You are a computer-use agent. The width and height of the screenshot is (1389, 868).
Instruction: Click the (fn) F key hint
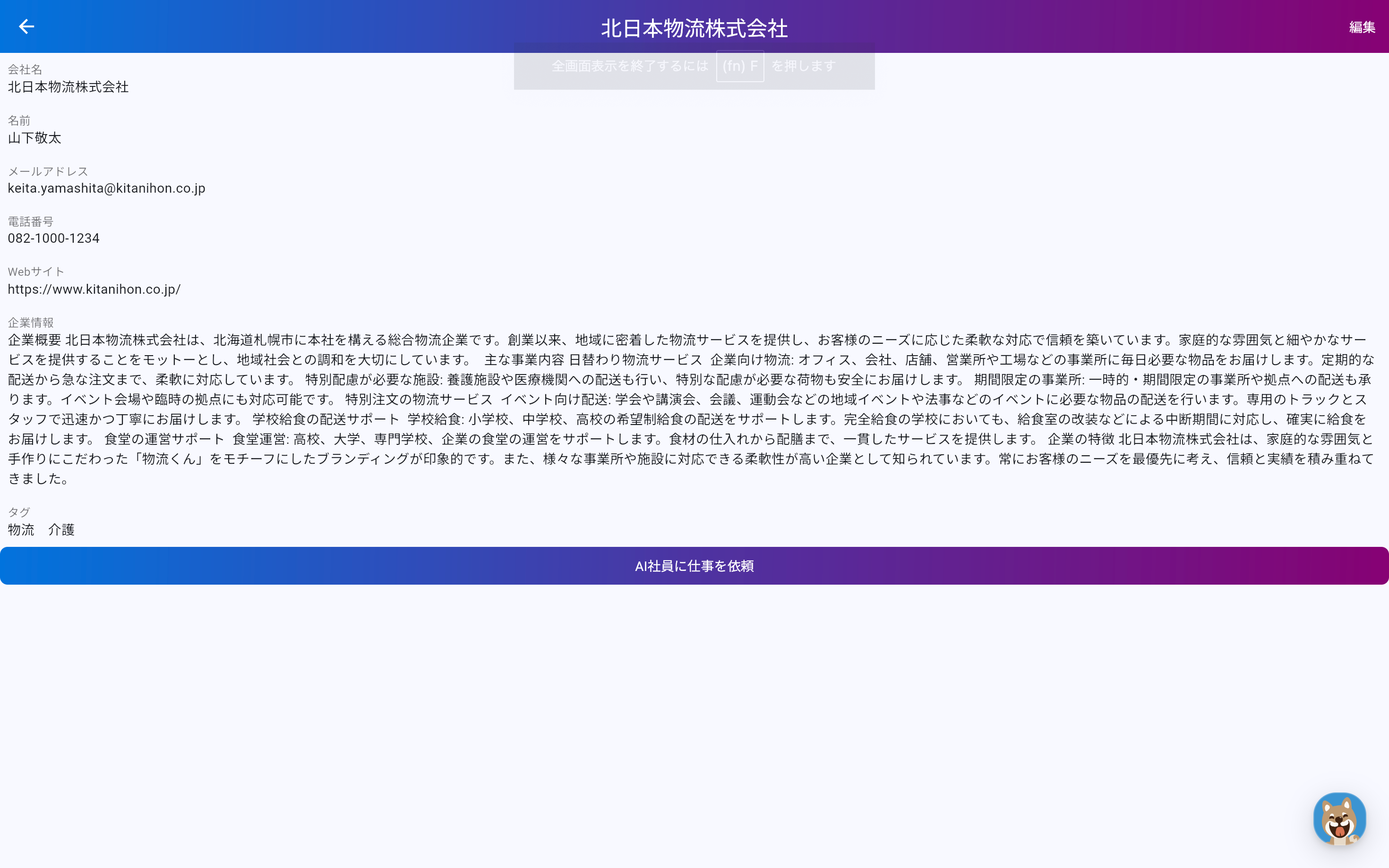739,66
